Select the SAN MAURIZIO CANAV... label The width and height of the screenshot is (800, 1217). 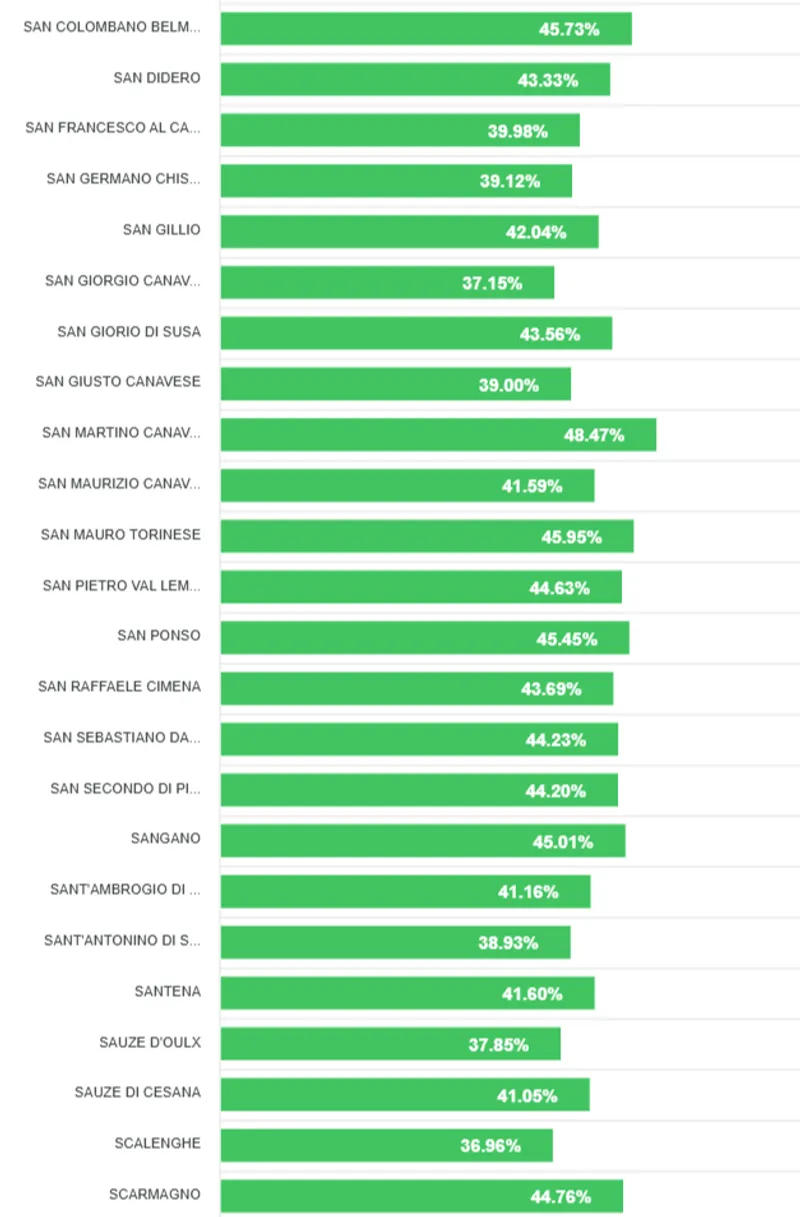(119, 484)
